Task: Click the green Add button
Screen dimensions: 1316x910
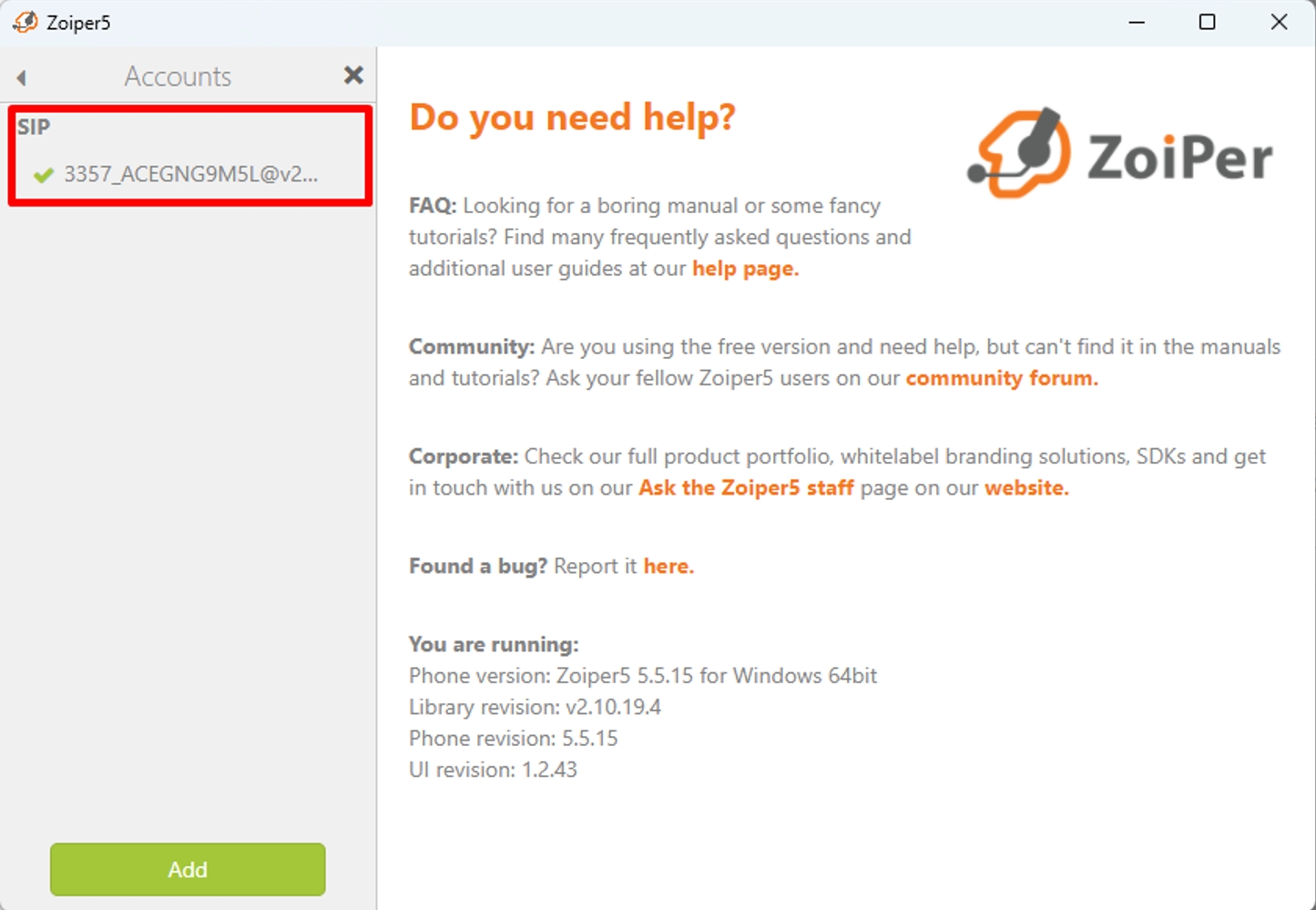Action: (188, 869)
